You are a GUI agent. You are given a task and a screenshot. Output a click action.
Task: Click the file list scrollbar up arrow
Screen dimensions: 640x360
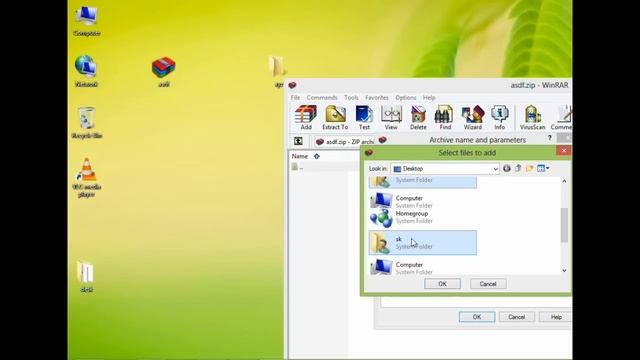(564, 181)
